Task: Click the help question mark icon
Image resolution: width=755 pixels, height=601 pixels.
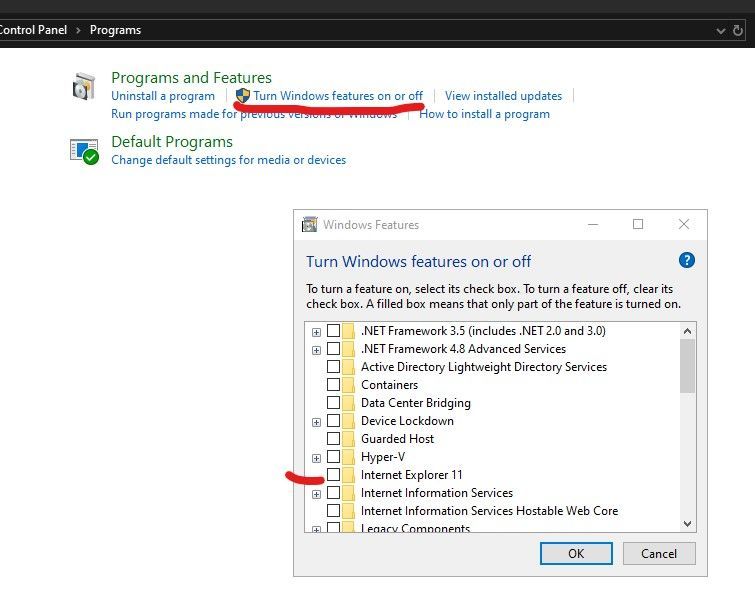Action: pos(687,261)
